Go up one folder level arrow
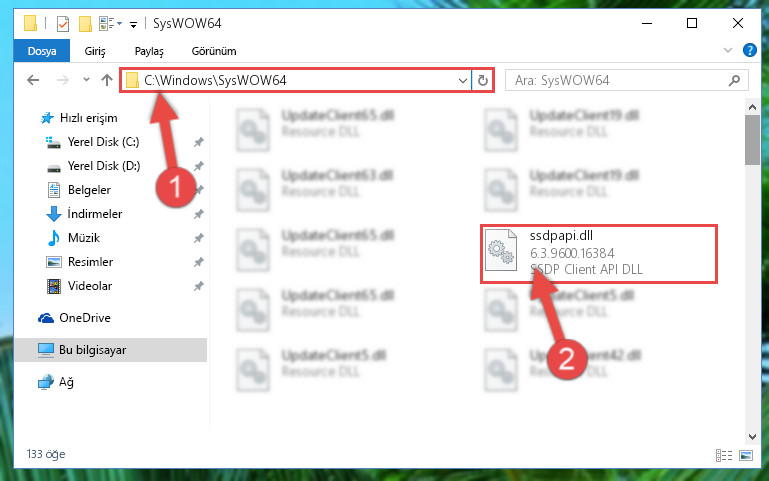 [x=107, y=80]
